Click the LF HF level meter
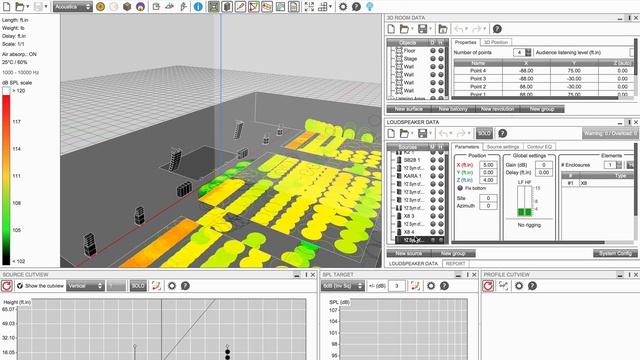 click(x=525, y=201)
